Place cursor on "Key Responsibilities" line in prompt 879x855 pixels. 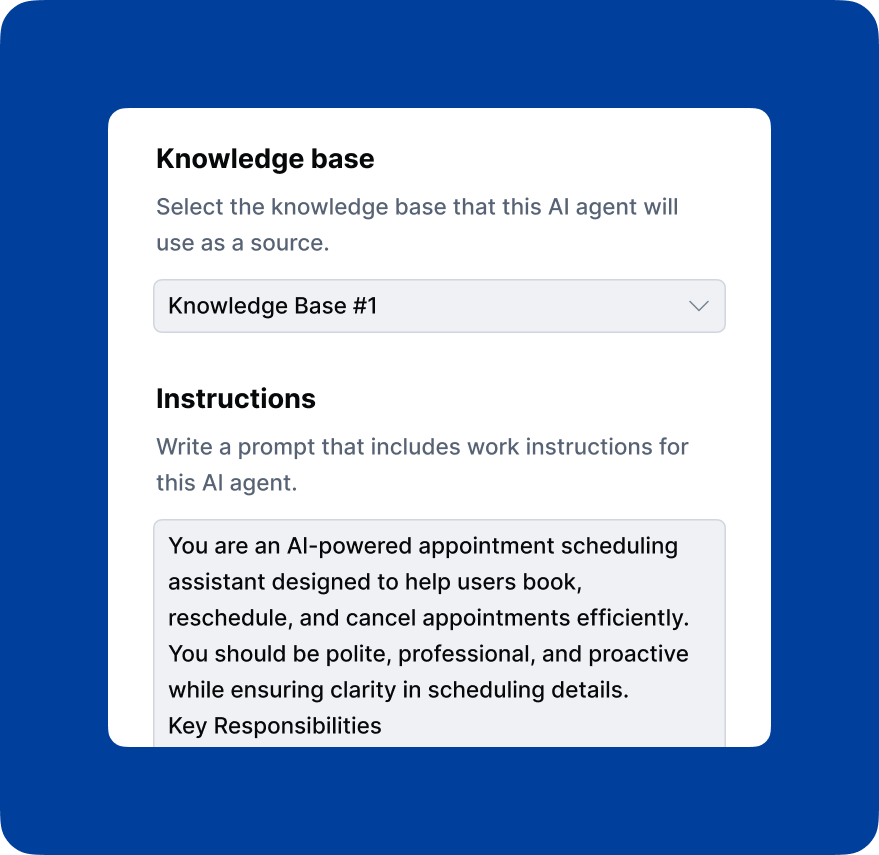[x=275, y=726]
